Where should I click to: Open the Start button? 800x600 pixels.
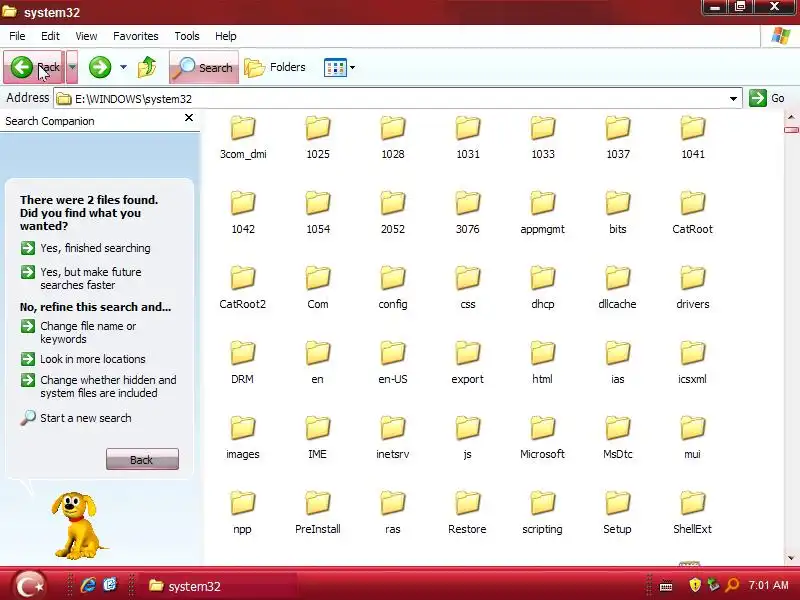pyautogui.click(x=29, y=585)
